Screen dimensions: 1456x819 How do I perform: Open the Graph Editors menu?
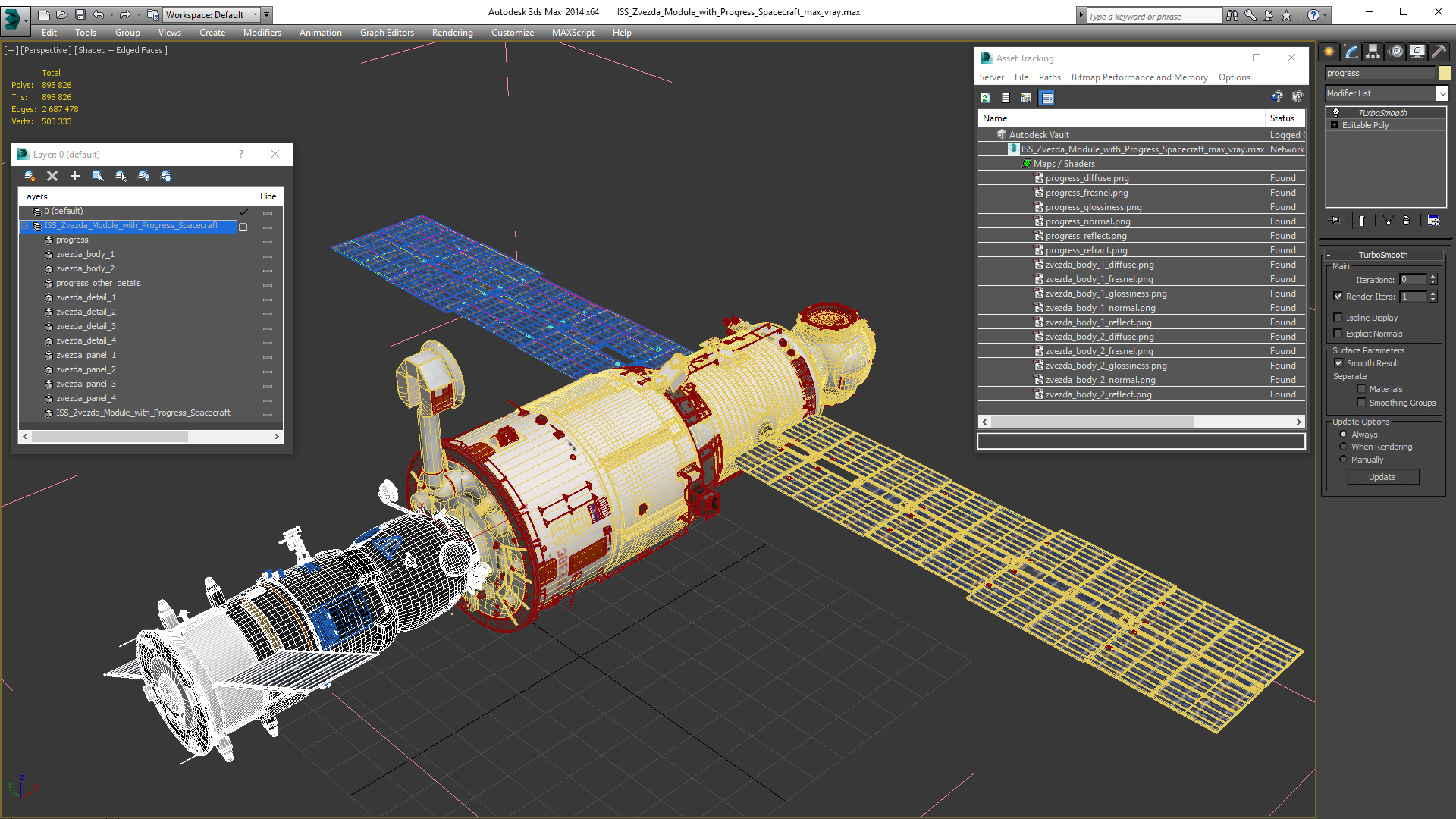[387, 33]
